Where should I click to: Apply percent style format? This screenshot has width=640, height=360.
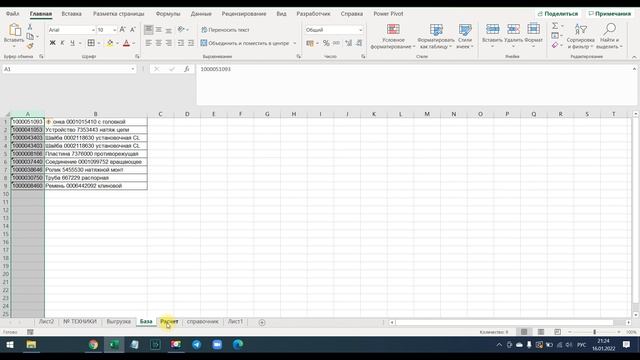pos(326,43)
